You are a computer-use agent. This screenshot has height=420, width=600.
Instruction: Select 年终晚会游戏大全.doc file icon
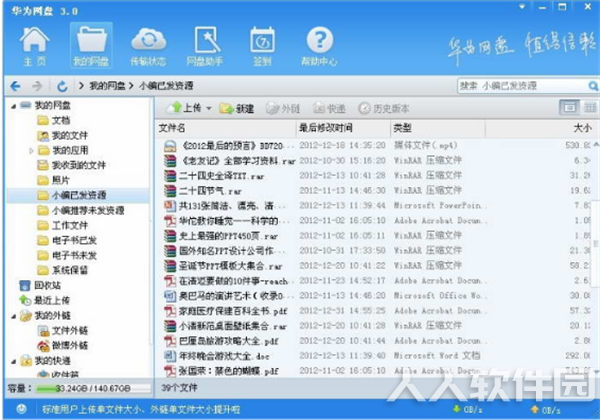pyautogui.click(x=170, y=356)
